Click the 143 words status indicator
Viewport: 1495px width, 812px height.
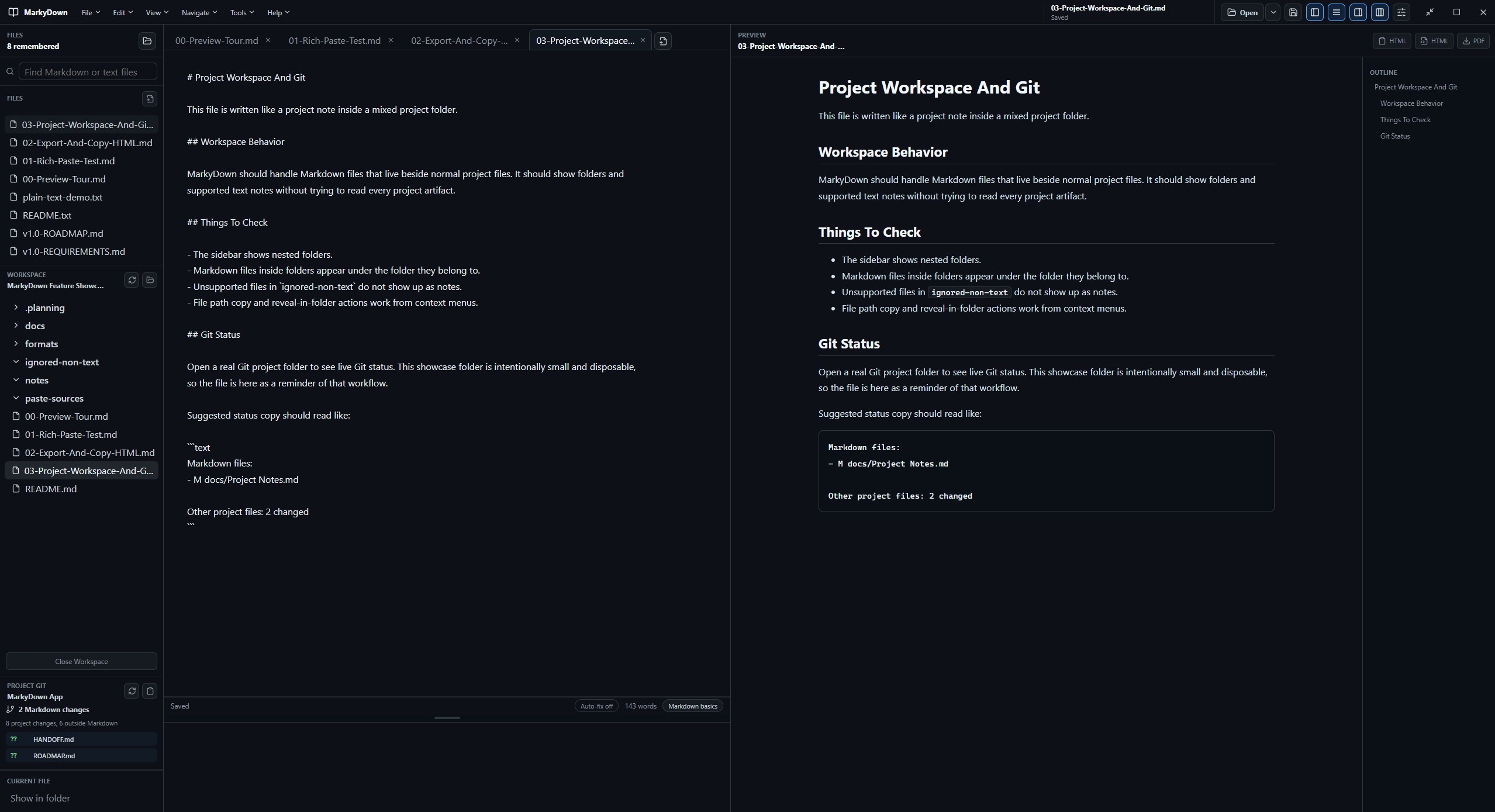pos(640,706)
